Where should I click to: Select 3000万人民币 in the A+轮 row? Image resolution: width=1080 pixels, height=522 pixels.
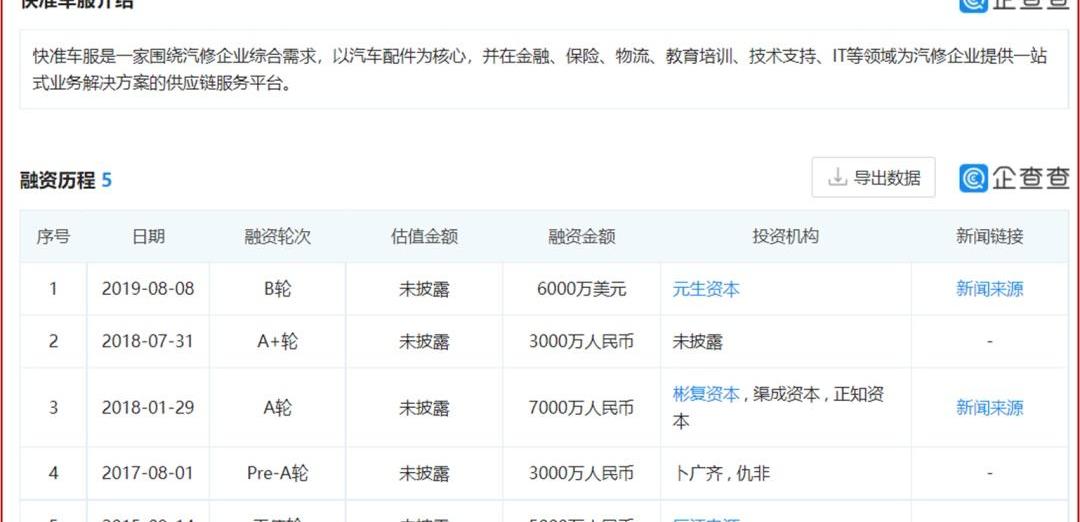pos(581,342)
